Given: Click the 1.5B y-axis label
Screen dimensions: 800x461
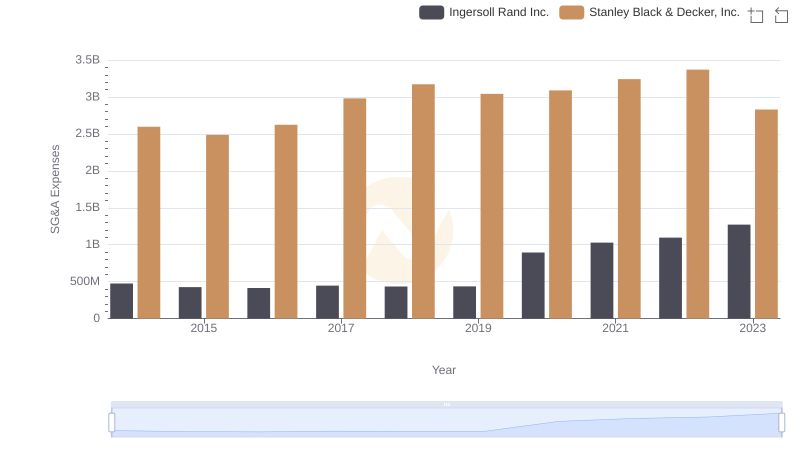Looking at the screenshot, I should (x=88, y=207).
